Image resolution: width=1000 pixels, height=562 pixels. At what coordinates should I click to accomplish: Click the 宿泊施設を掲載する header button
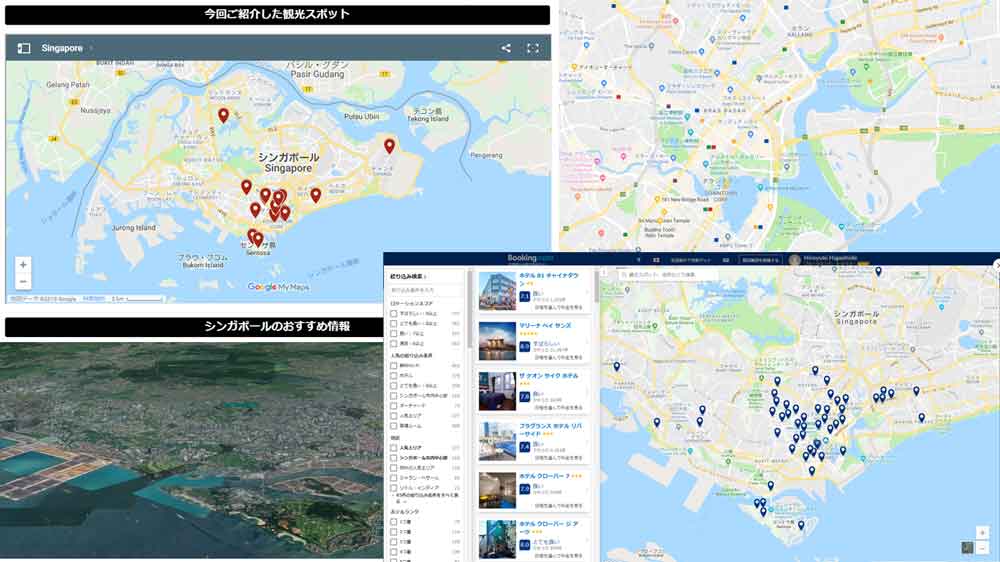[760, 260]
